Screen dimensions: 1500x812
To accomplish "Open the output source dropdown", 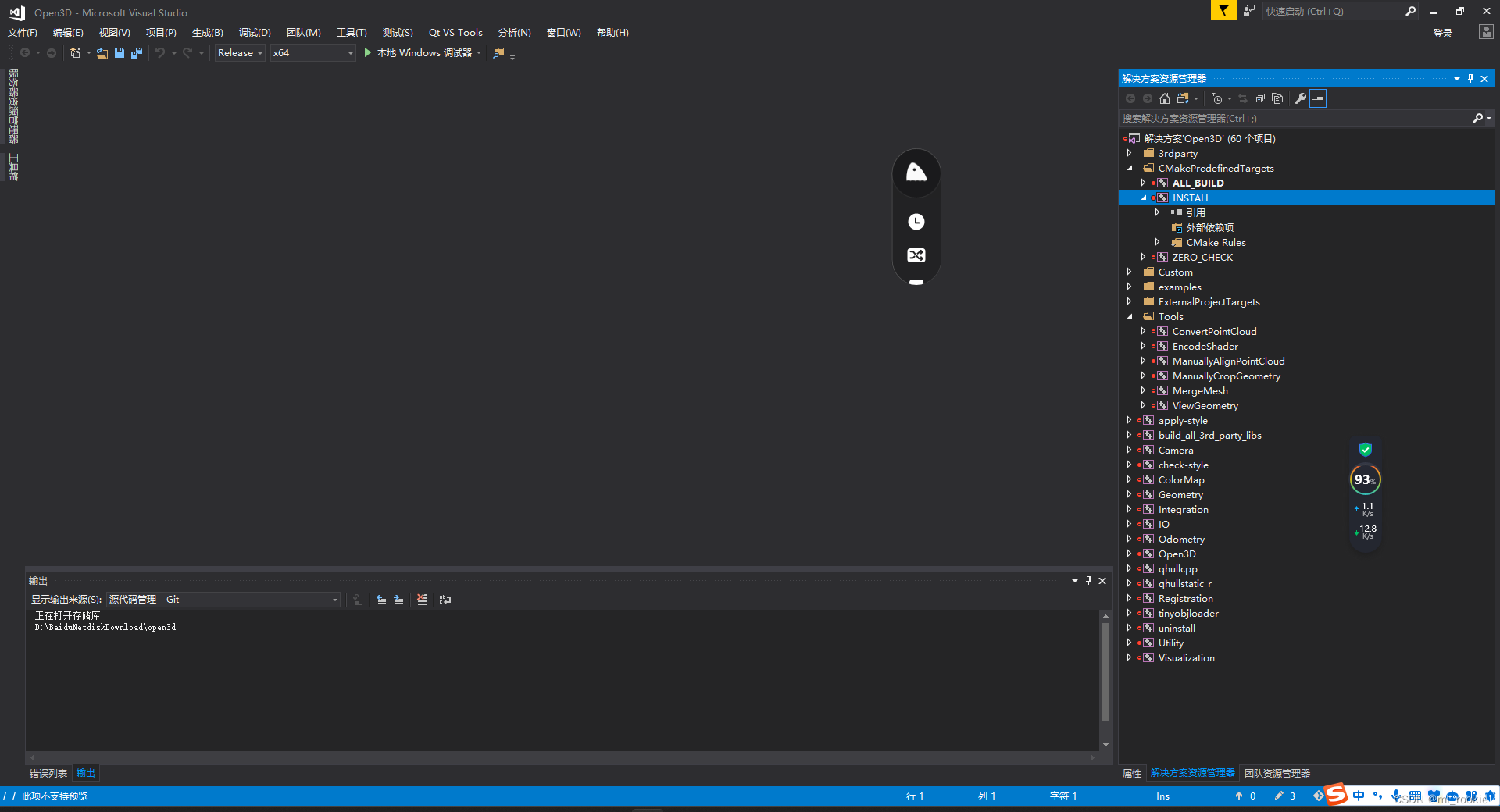I will pos(223,600).
